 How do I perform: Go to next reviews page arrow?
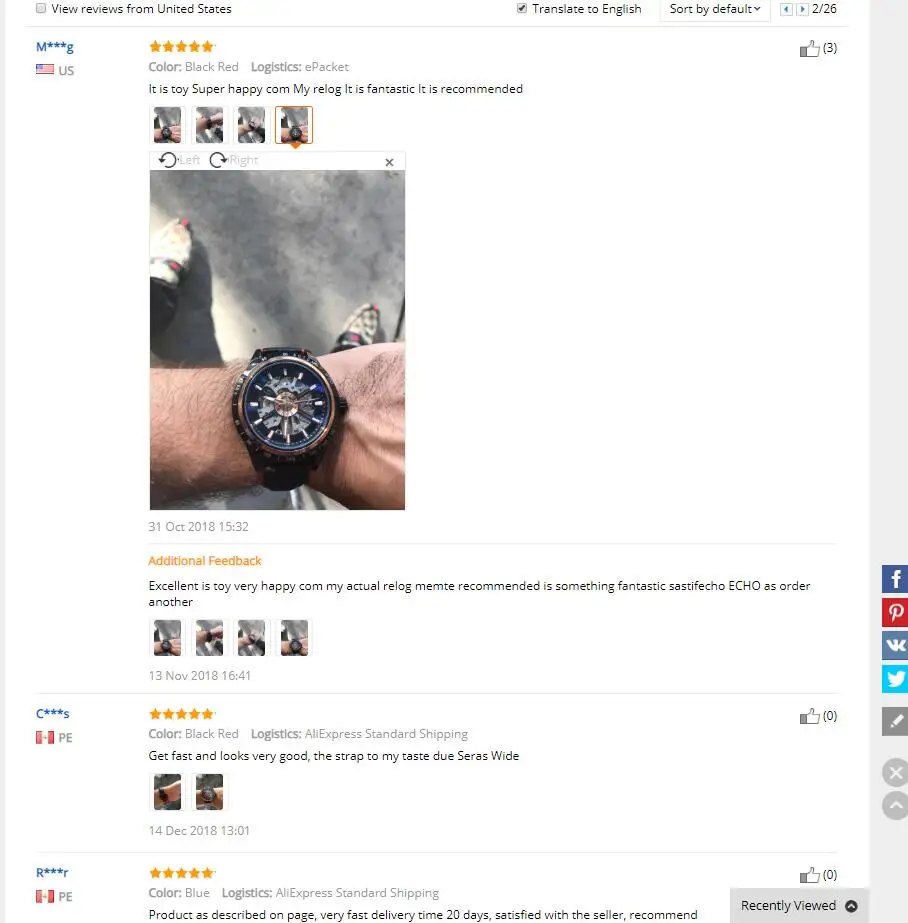[x=802, y=9]
